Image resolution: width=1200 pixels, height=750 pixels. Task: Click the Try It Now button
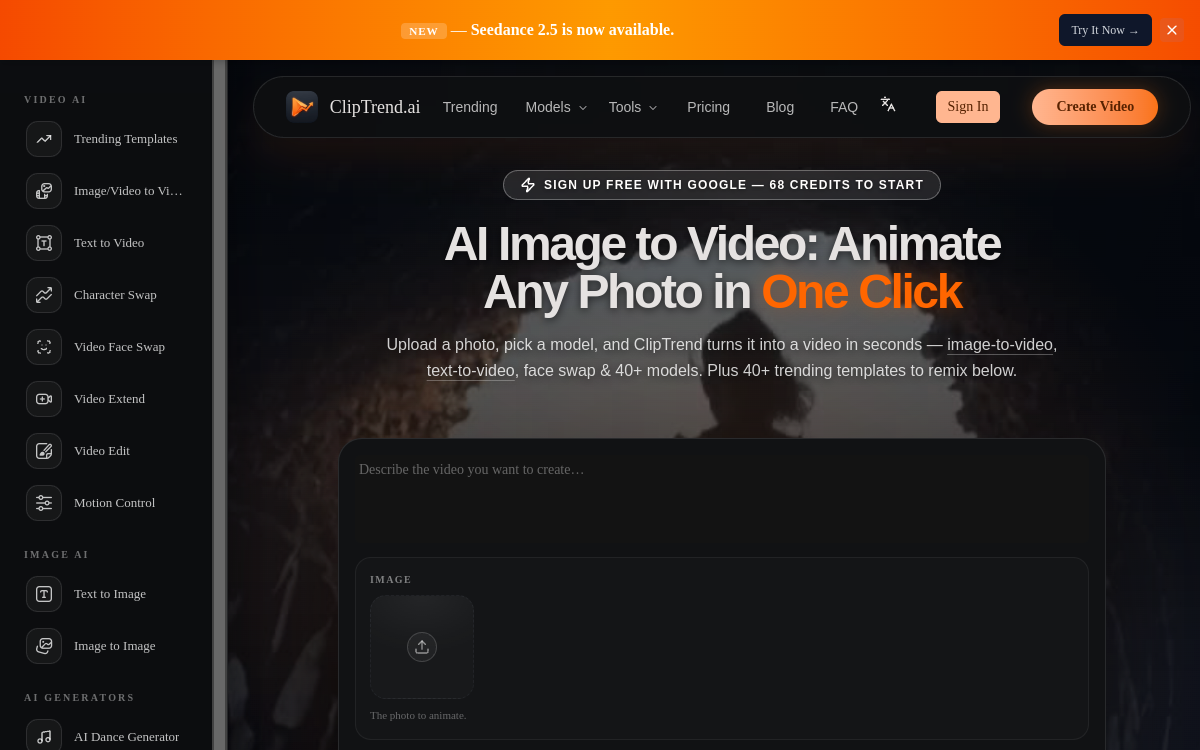pos(1105,30)
